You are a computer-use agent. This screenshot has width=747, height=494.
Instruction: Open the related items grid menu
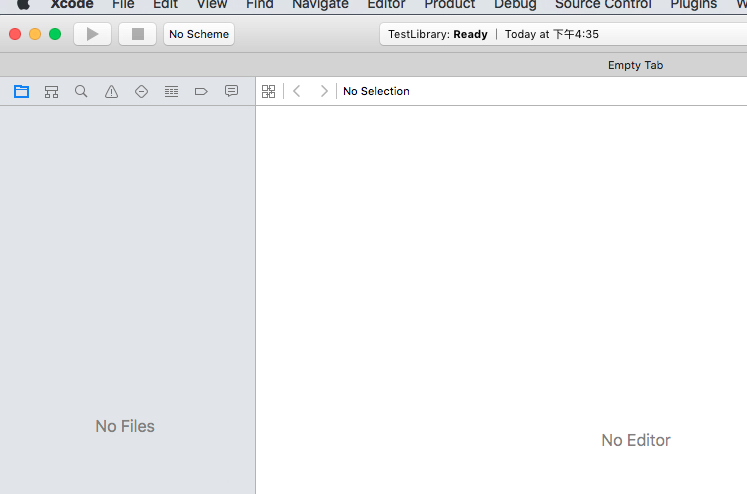268,91
